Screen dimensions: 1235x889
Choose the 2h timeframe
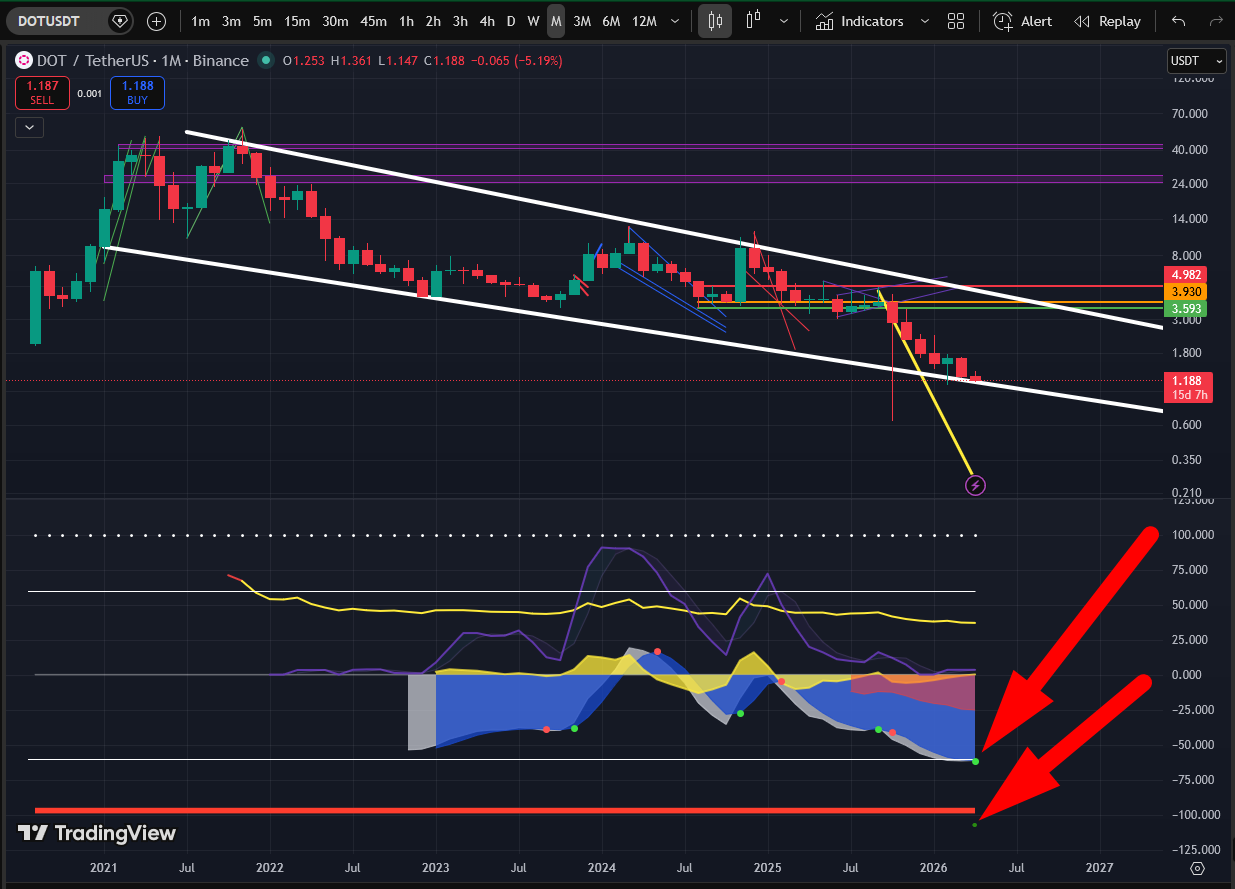click(x=433, y=21)
